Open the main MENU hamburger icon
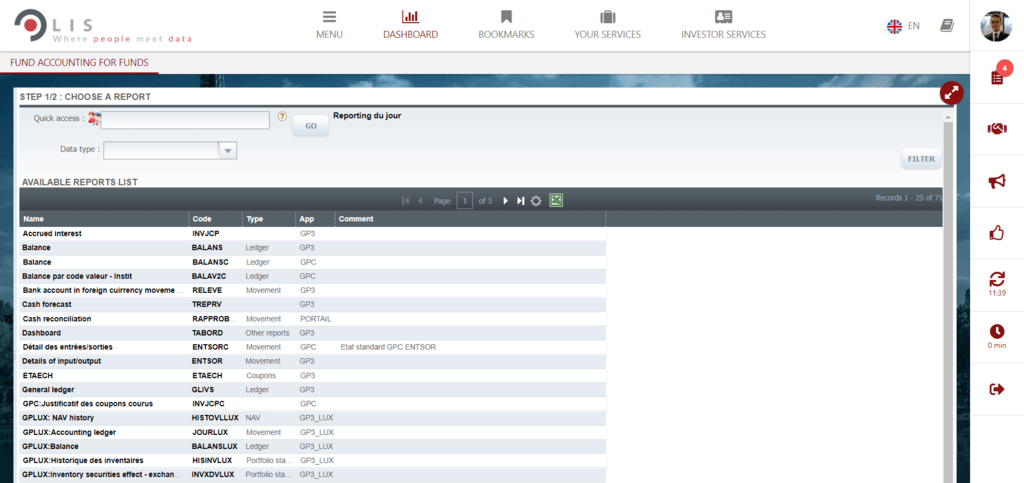 coord(329,17)
